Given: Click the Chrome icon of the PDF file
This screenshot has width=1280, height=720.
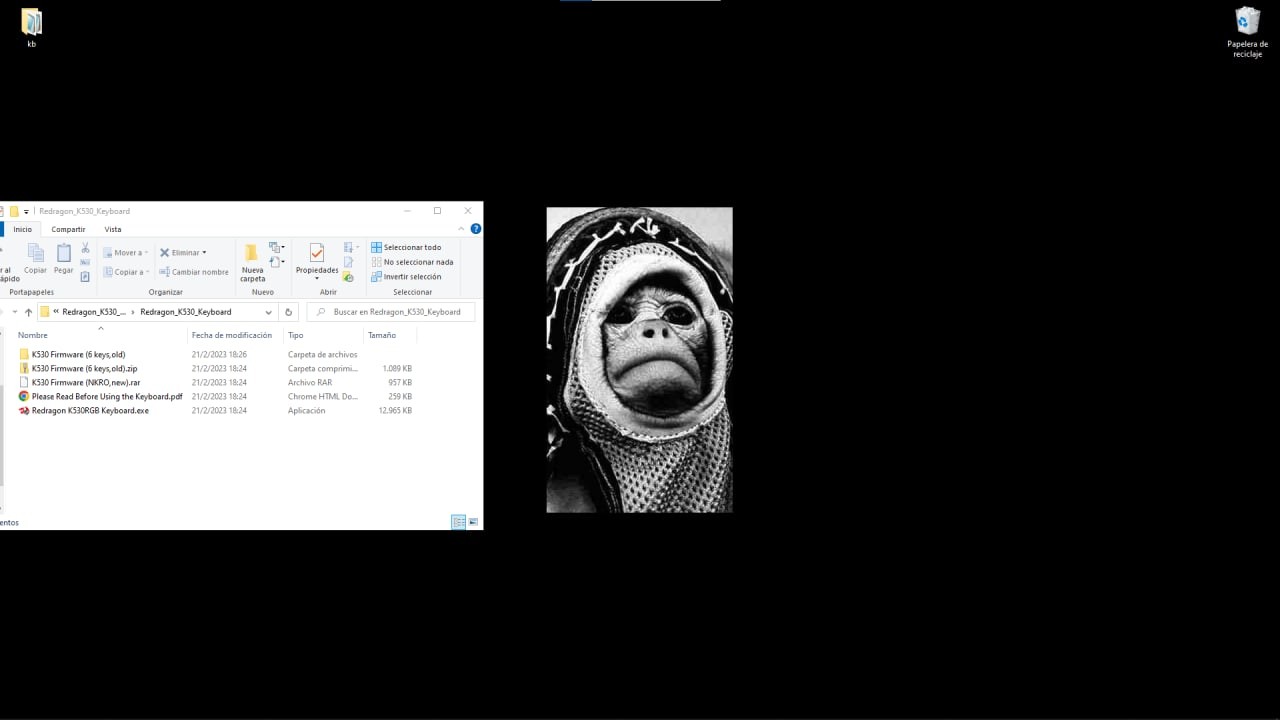Looking at the screenshot, I should [24, 396].
